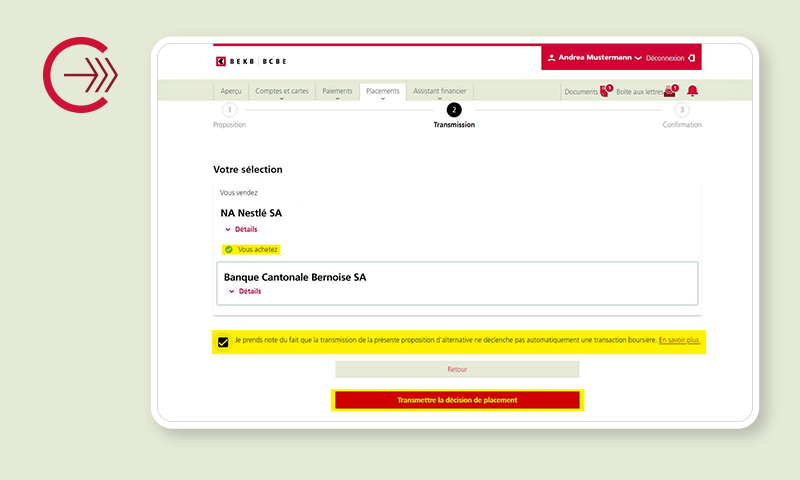Open the Comptes et cartes menu
Image resolution: width=800 pixels, height=480 pixels.
(x=282, y=92)
